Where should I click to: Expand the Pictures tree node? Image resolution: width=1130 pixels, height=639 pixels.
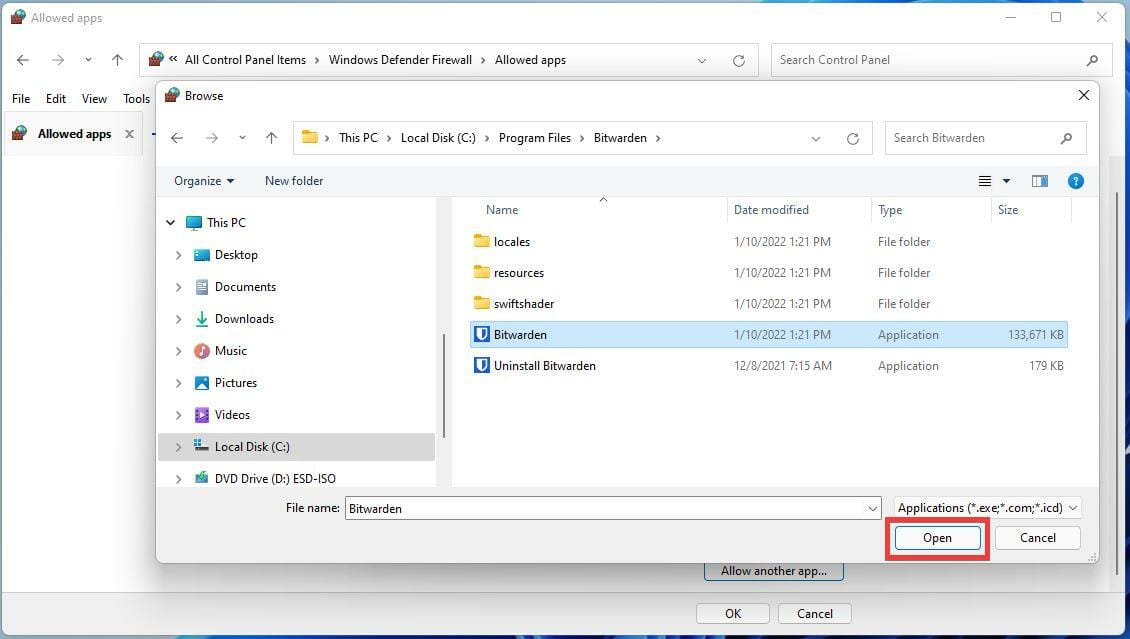(x=179, y=383)
